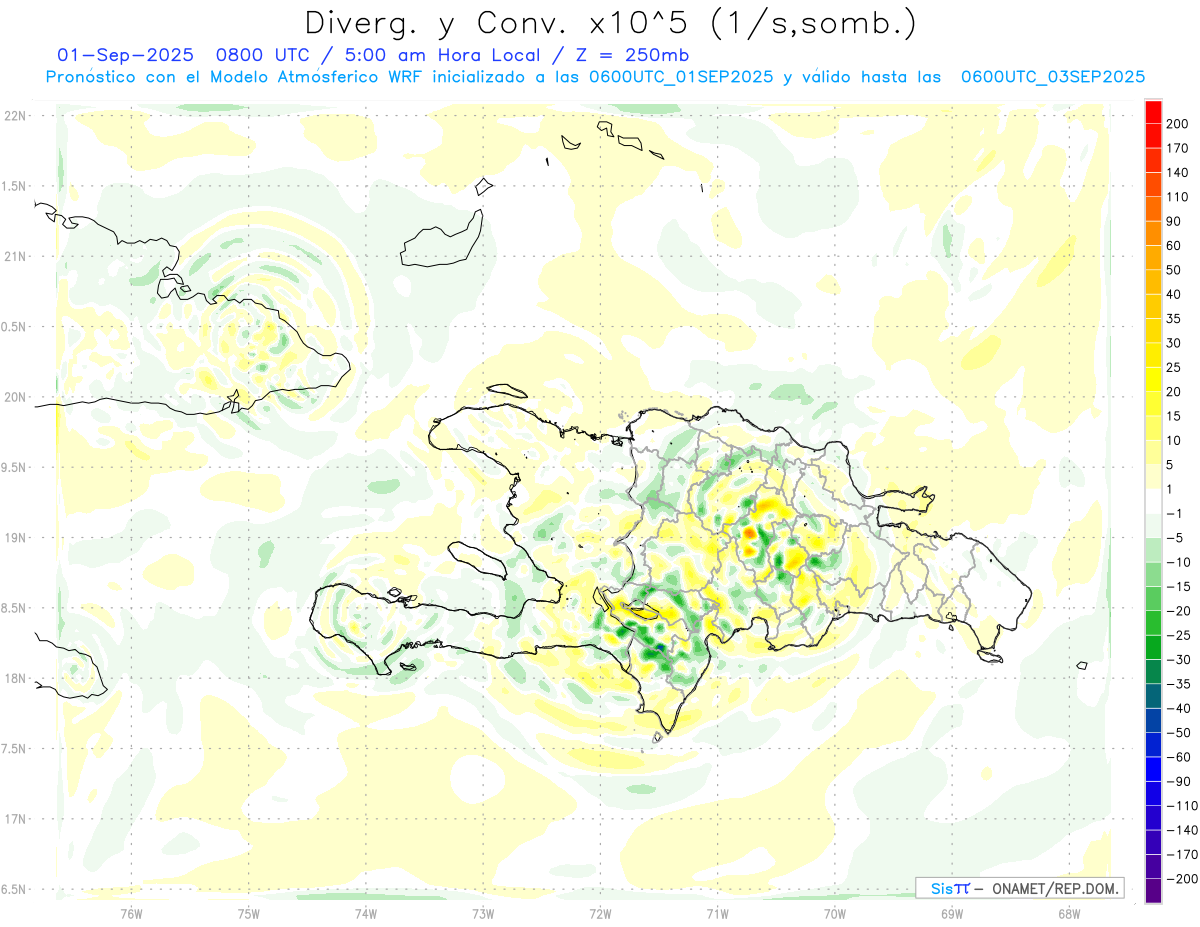
Task: Click the '68W' longitude label
Action: point(1069,913)
